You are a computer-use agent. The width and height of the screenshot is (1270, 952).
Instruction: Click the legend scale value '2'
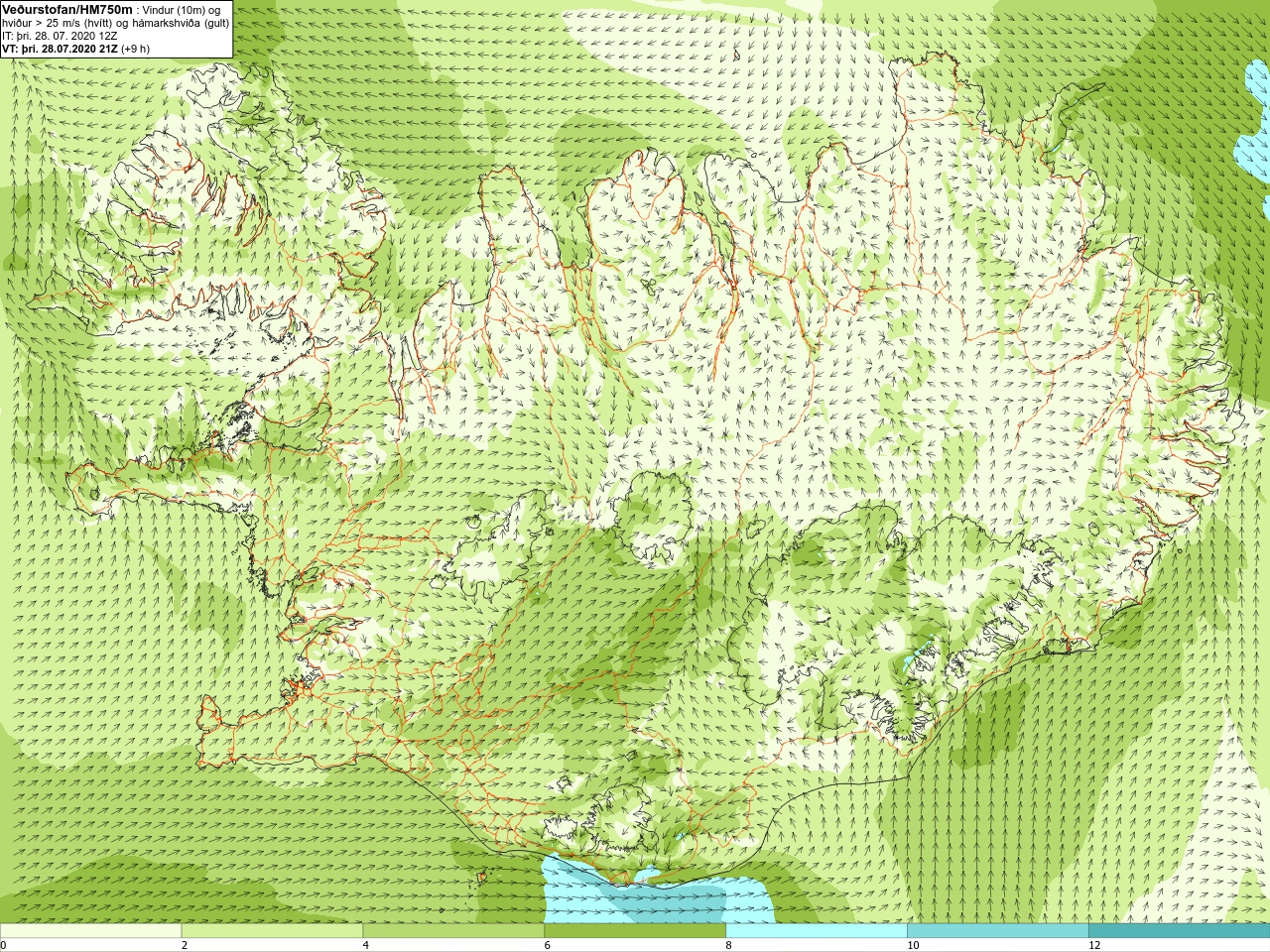185,945
